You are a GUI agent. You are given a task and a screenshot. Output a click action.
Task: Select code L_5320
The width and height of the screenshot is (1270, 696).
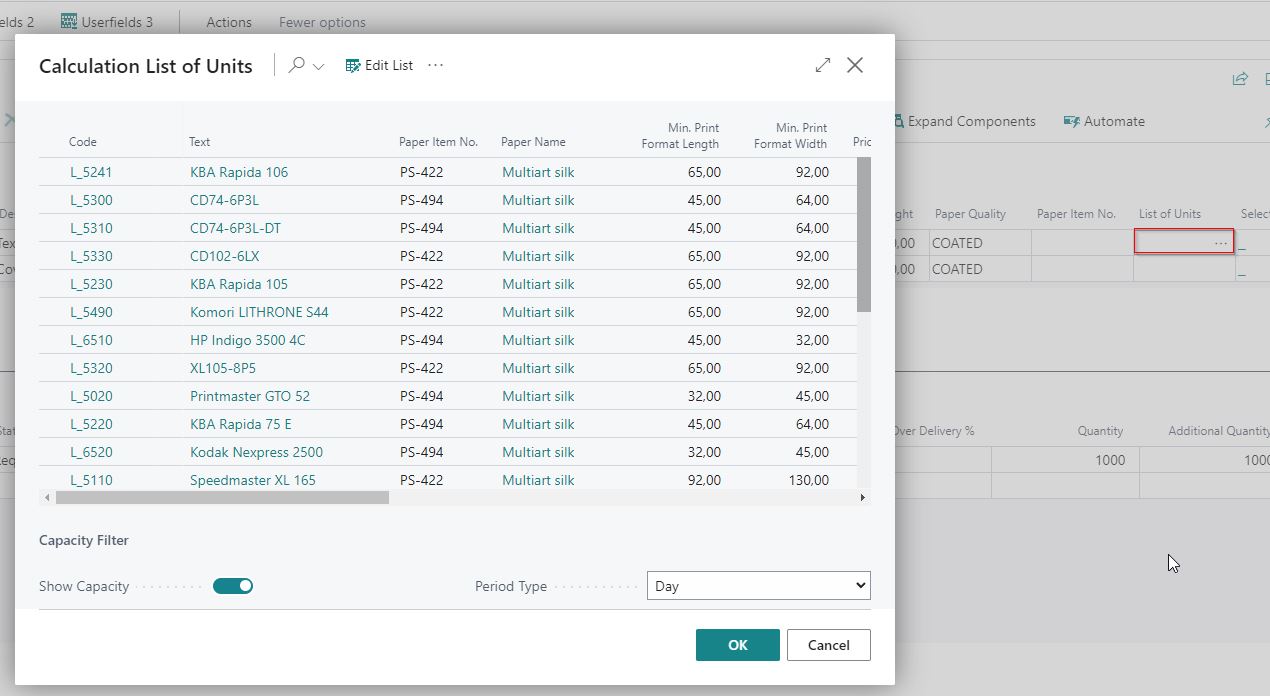[x=91, y=368]
